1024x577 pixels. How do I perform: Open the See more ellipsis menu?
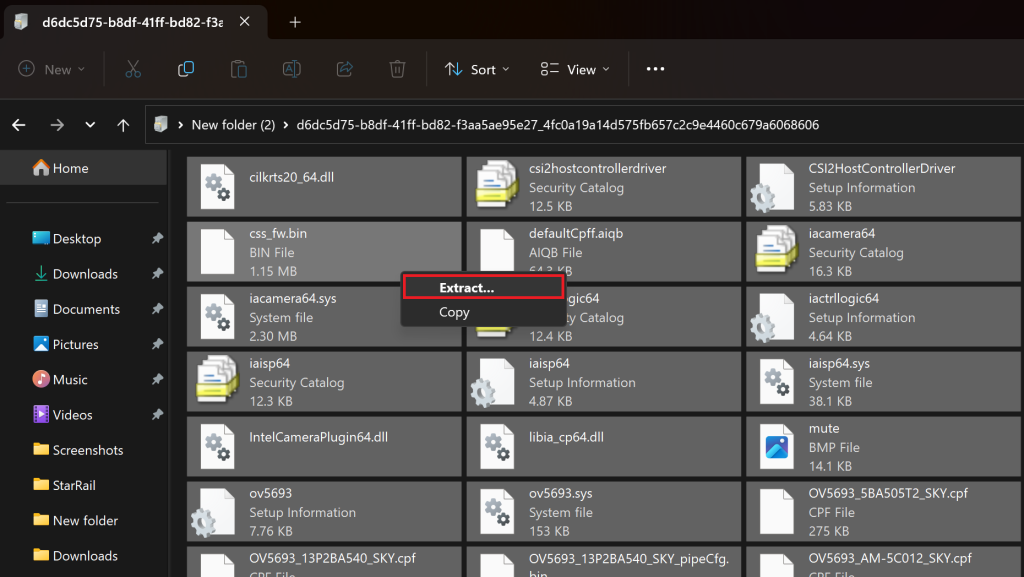(655, 69)
